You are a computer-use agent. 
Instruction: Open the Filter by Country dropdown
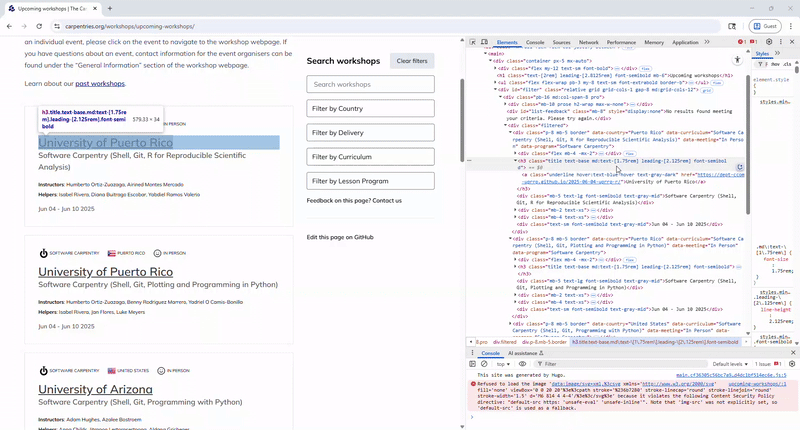point(370,108)
